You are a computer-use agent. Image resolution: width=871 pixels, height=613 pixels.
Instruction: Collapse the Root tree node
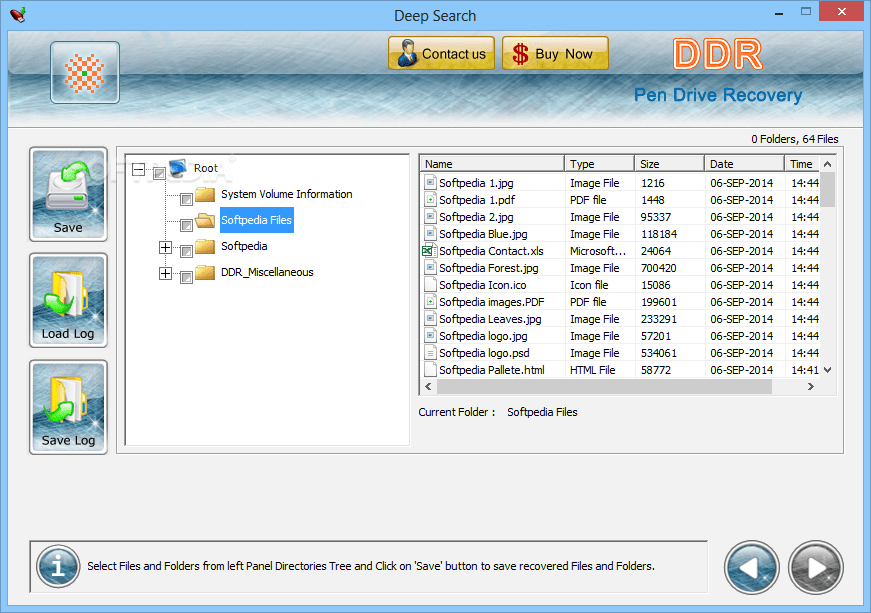pyautogui.click(x=139, y=168)
